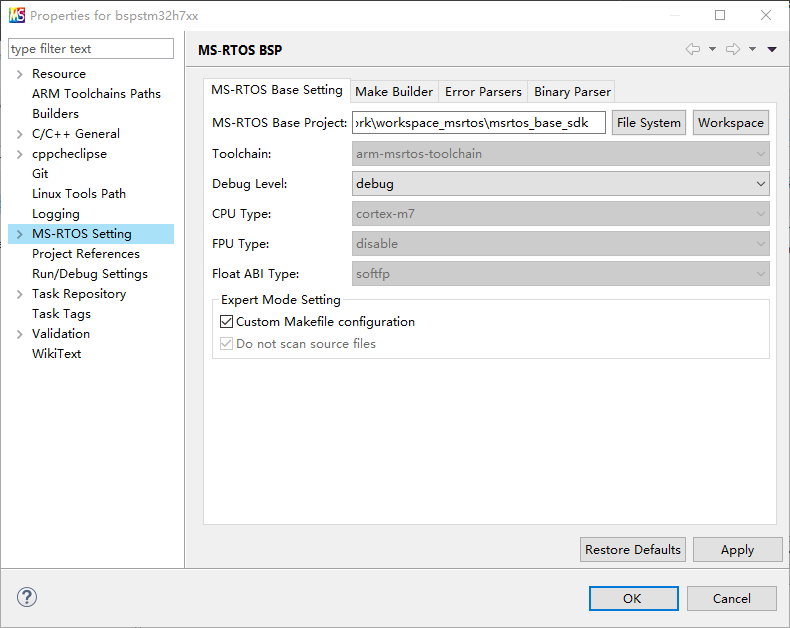The height and width of the screenshot is (628, 790).
Task: Expand the Task Repository node
Action: click(x=19, y=294)
